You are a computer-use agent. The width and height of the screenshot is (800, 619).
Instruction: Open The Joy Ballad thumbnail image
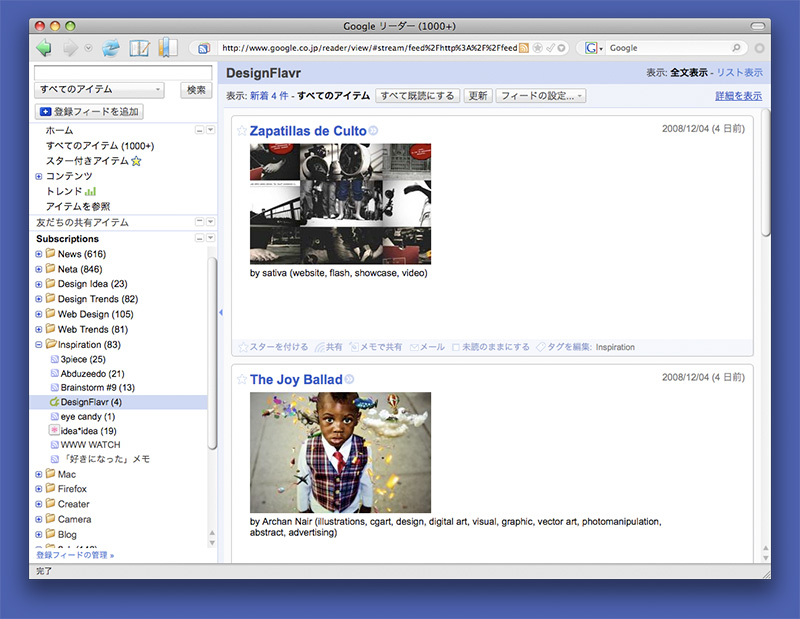(340, 453)
